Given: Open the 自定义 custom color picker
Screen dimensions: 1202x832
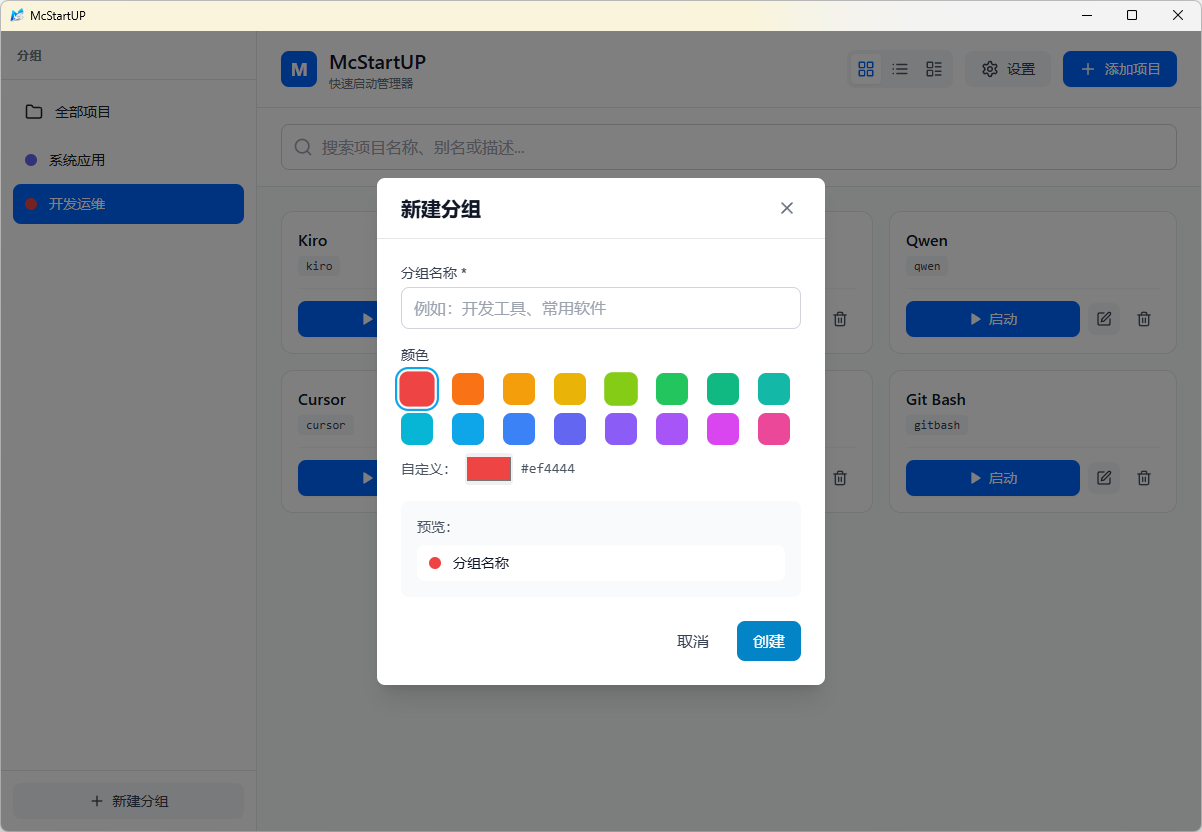Looking at the screenshot, I should (489, 469).
